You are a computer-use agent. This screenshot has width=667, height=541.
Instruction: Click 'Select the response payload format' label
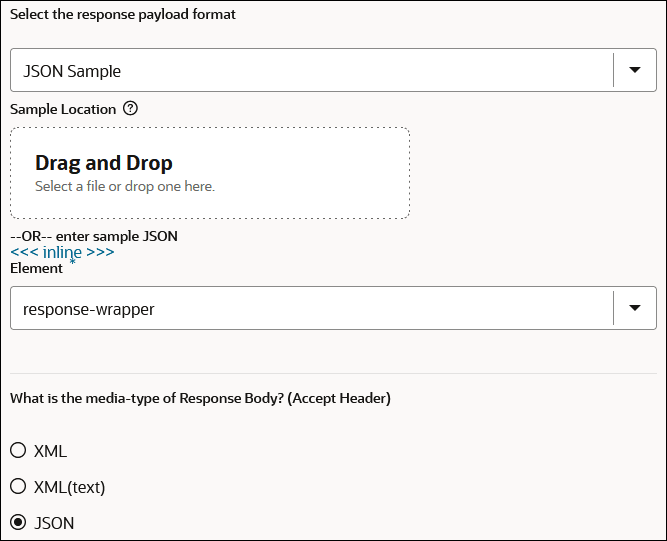tap(123, 15)
